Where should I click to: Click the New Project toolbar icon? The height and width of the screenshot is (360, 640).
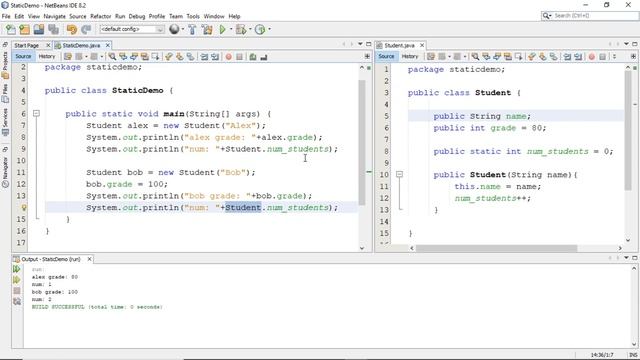tap(24, 29)
